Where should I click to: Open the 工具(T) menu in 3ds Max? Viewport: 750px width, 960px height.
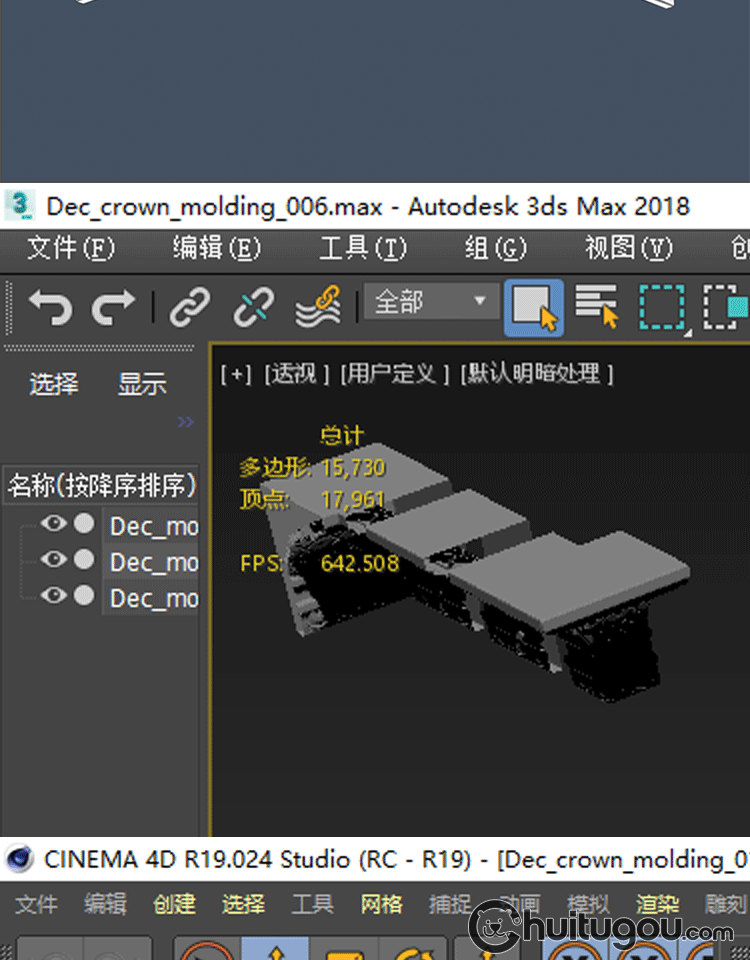point(363,248)
